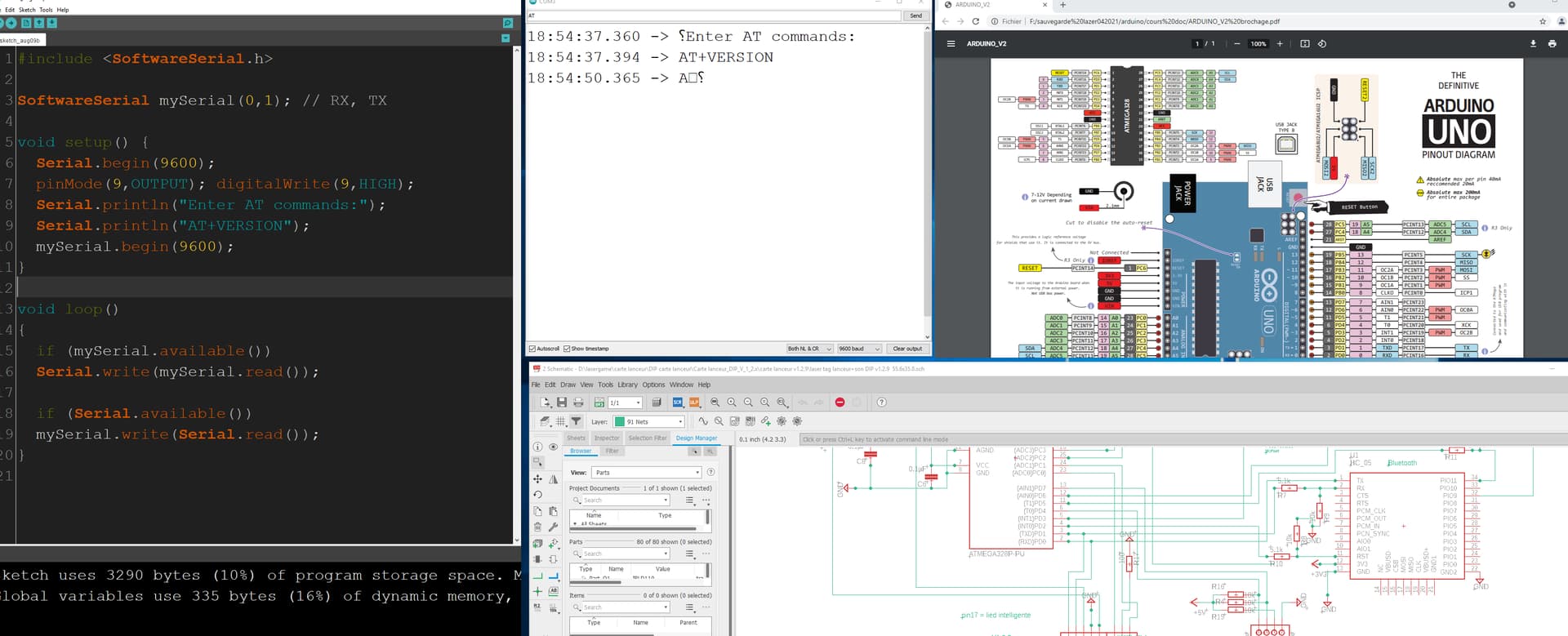Select the Move tool in EAGLE sidebar
1568x636 pixels.
coord(537,479)
